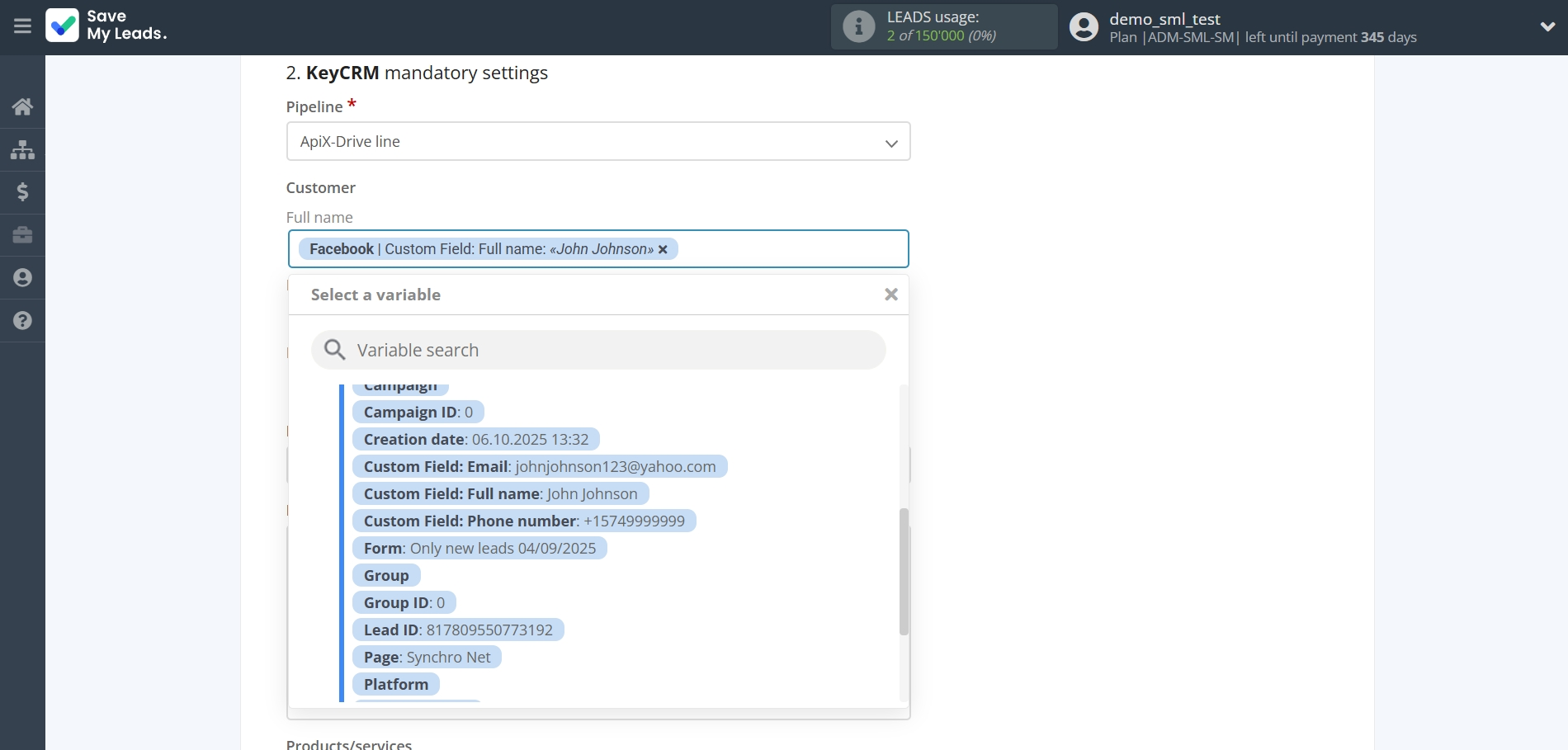Open the Help question mark icon
The image size is (1568, 750).
pyautogui.click(x=22, y=321)
